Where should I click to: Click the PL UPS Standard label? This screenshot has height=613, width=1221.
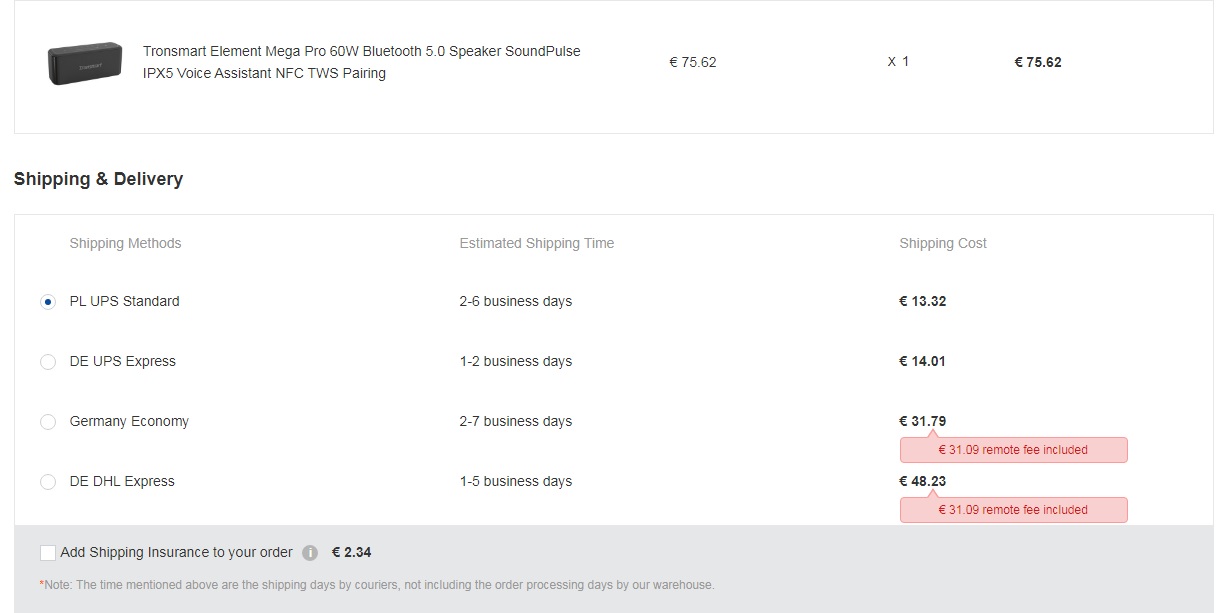(124, 301)
